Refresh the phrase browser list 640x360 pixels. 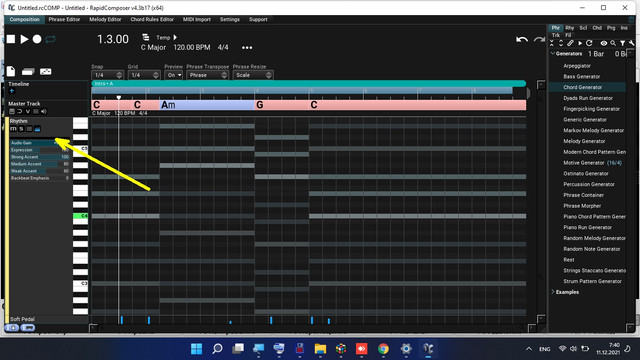[589, 43]
